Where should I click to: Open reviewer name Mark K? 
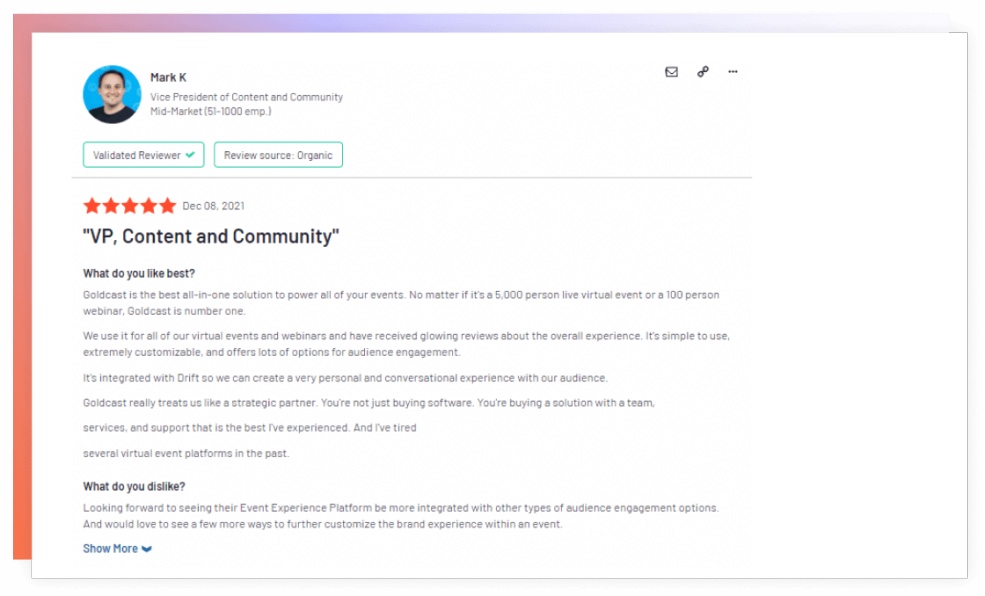pos(168,77)
